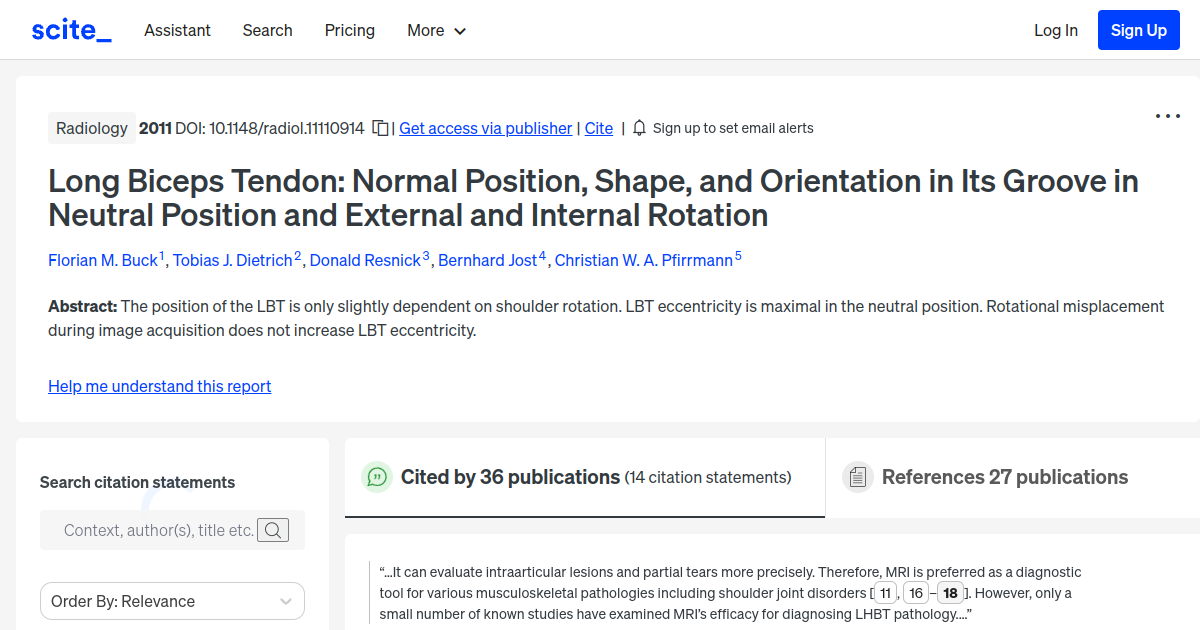Viewport: 1200px width, 630px height.
Task: Open the Pricing page
Action: pyautogui.click(x=349, y=31)
